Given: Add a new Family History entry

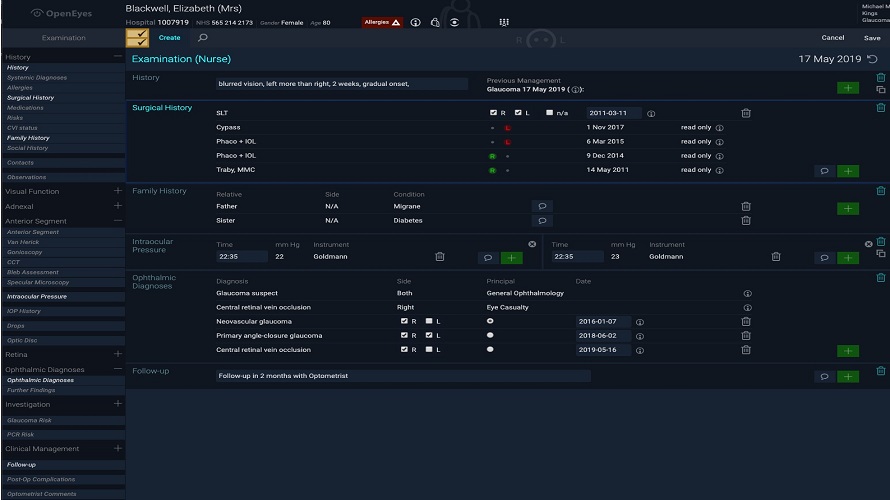Looking at the screenshot, I should pyautogui.click(x=848, y=208).
